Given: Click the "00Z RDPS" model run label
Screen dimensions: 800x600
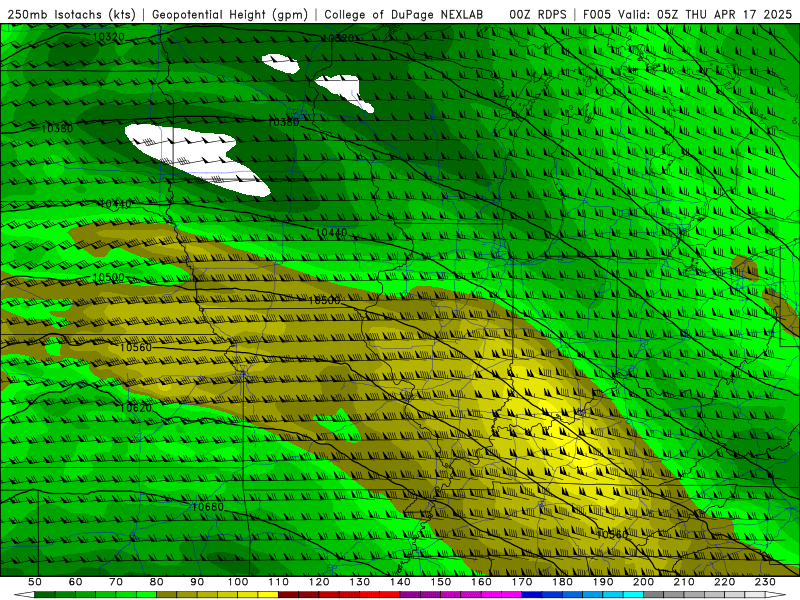Looking at the screenshot, I should point(538,14).
